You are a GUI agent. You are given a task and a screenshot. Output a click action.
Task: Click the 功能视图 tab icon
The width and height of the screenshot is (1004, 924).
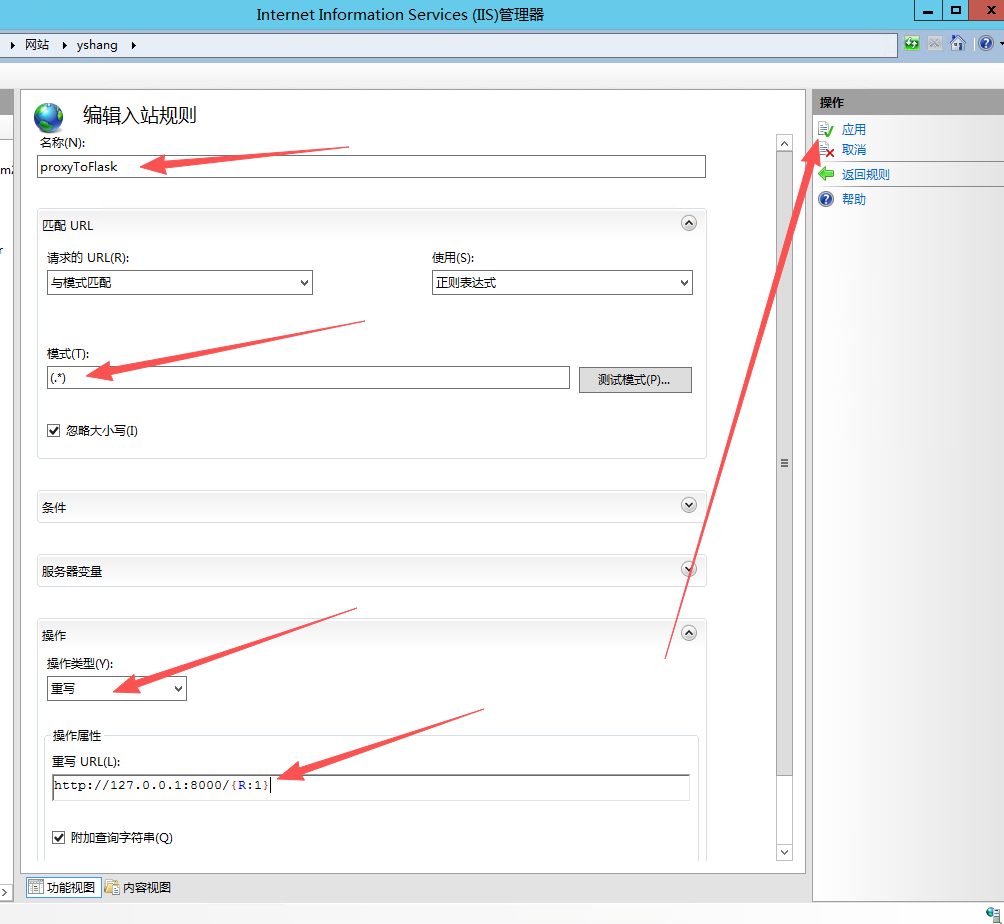click(36, 887)
